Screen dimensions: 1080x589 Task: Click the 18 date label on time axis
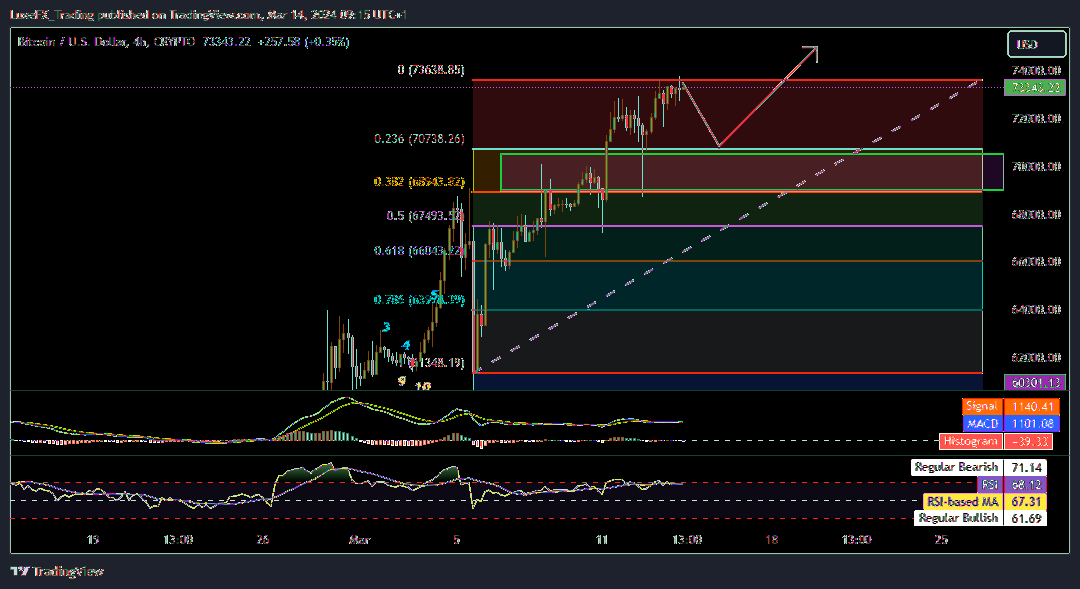[x=771, y=539]
